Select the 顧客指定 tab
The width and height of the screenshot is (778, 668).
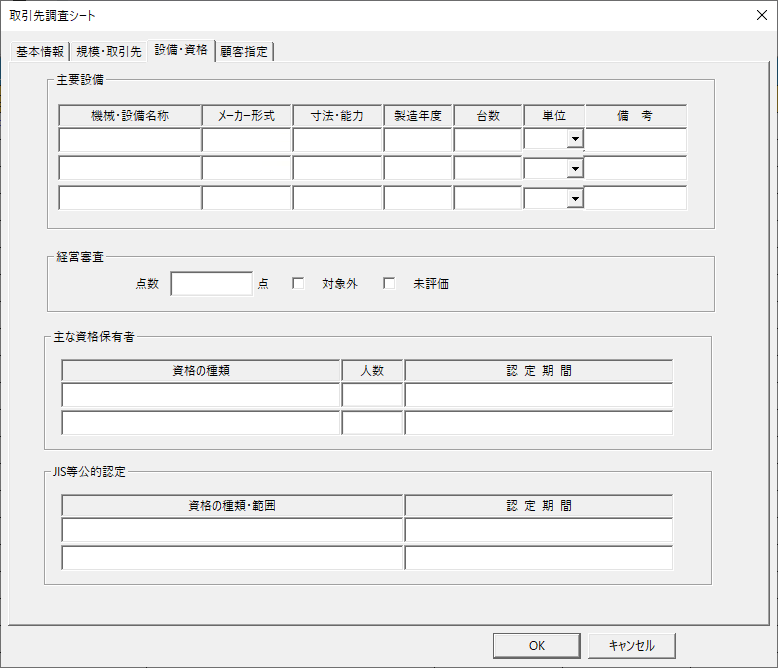(244, 52)
